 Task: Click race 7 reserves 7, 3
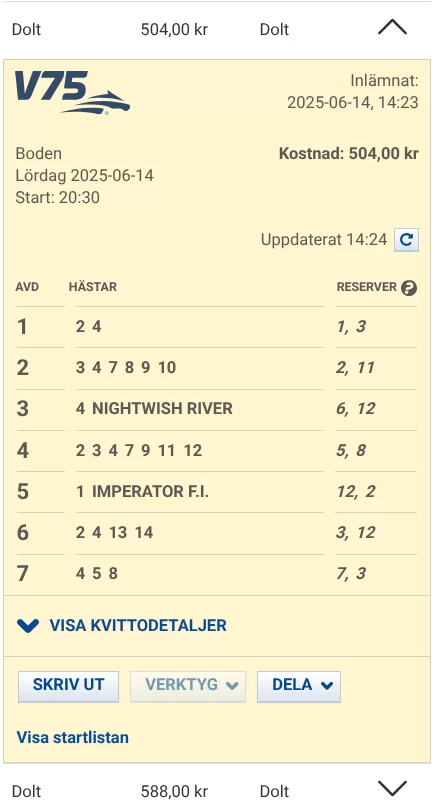tap(351, 574)
